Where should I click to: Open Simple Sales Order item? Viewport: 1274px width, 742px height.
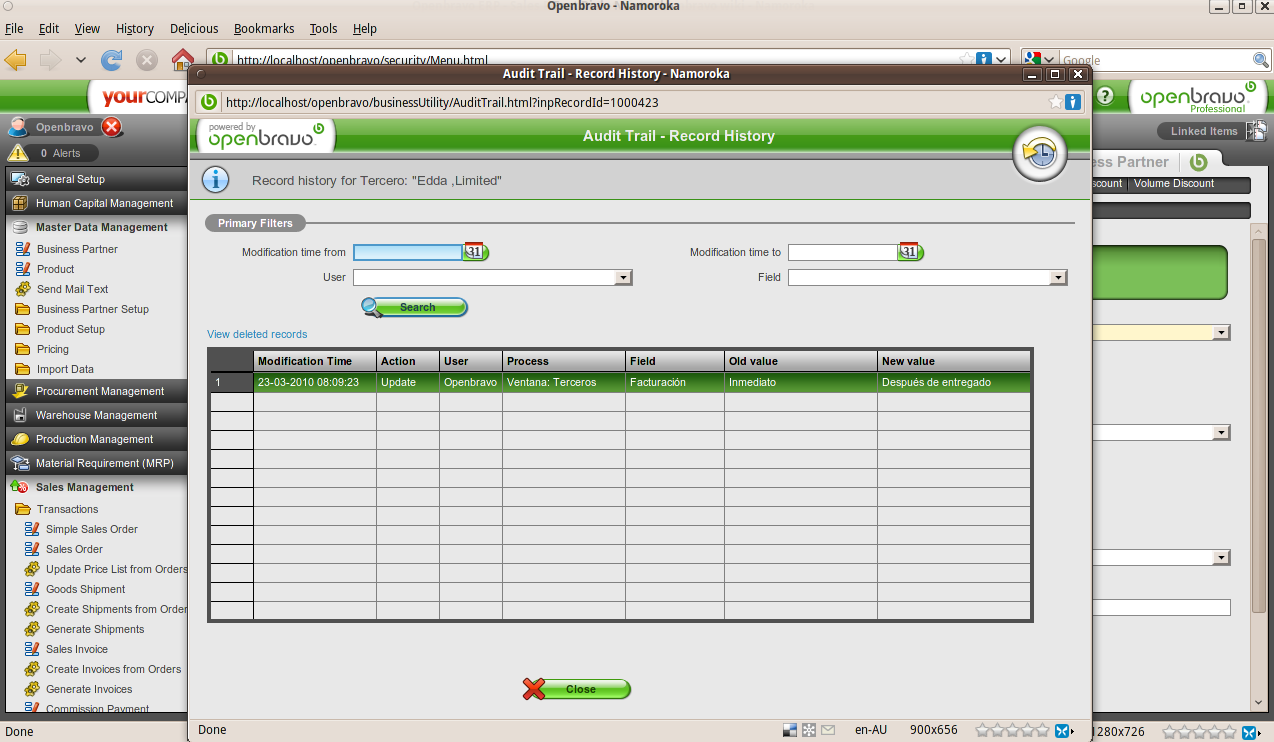pos(92,529)
